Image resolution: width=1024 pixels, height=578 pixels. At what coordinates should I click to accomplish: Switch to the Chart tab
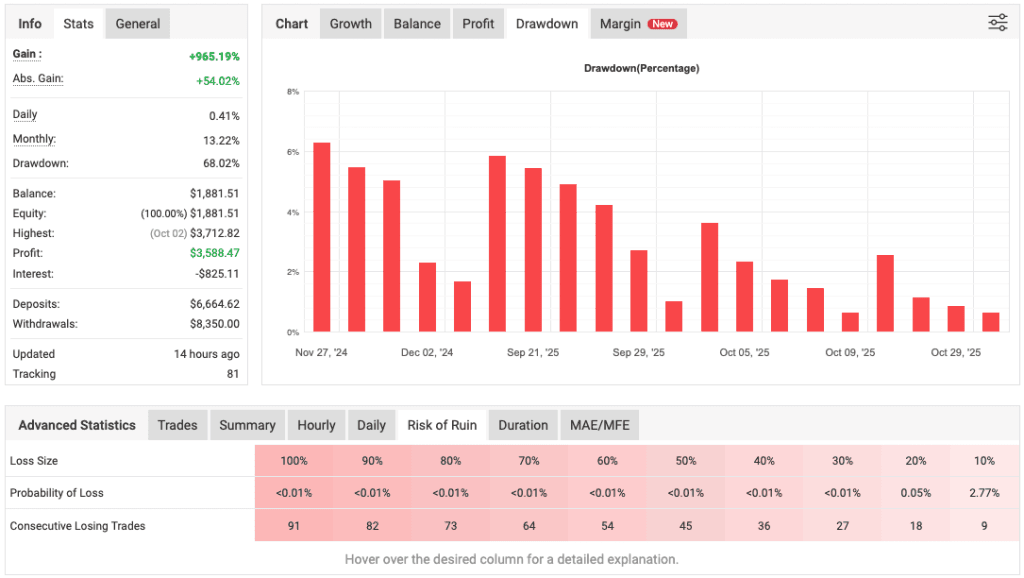291,24
